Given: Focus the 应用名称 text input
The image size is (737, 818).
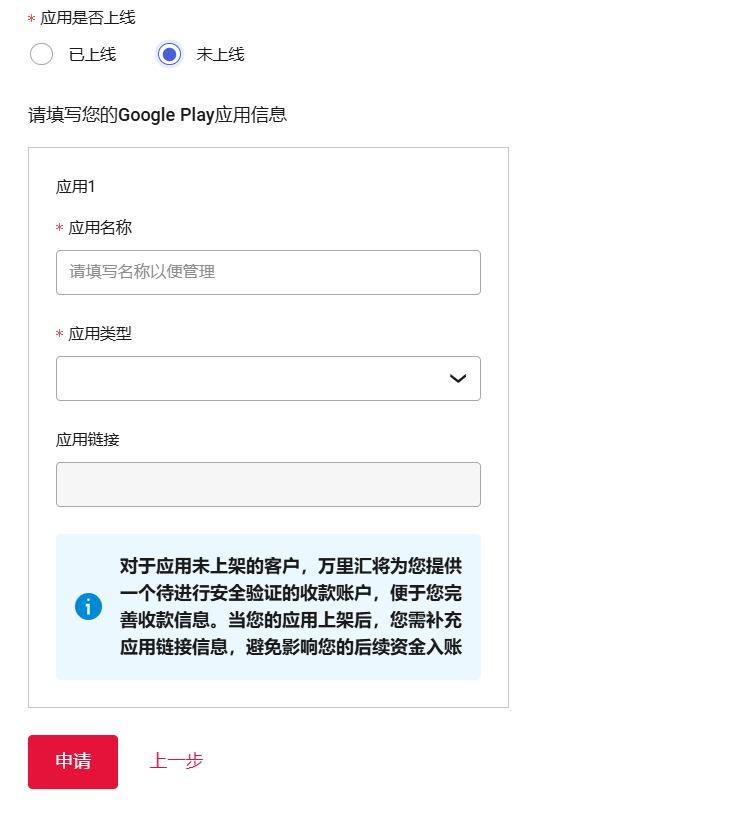Looking at the screenshot, I should [x=268, y=272].
